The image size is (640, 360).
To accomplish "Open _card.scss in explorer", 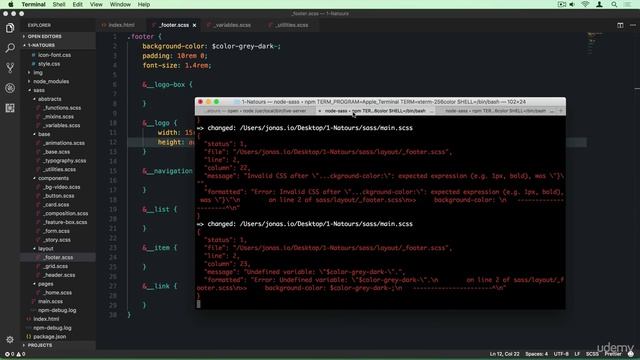I will point(57,205).
